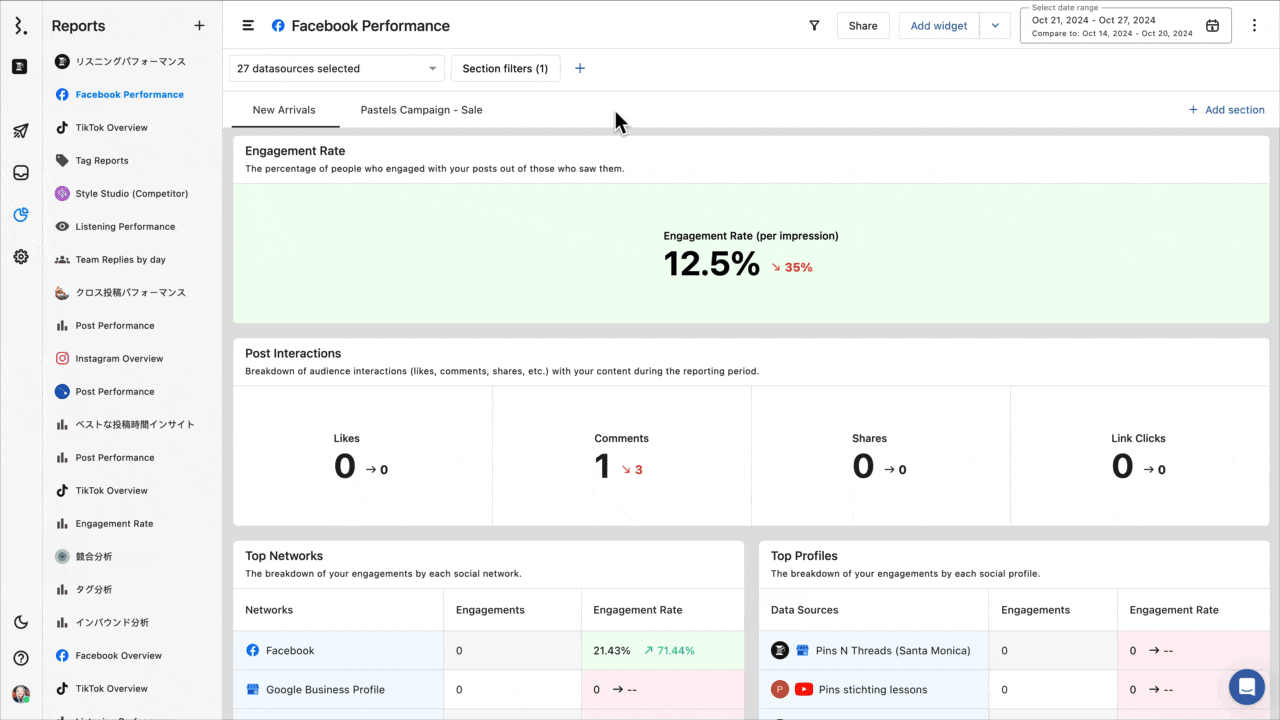Open the chat support bubble
This screenshot has height=720, width=1280.
click(1247, 687)
